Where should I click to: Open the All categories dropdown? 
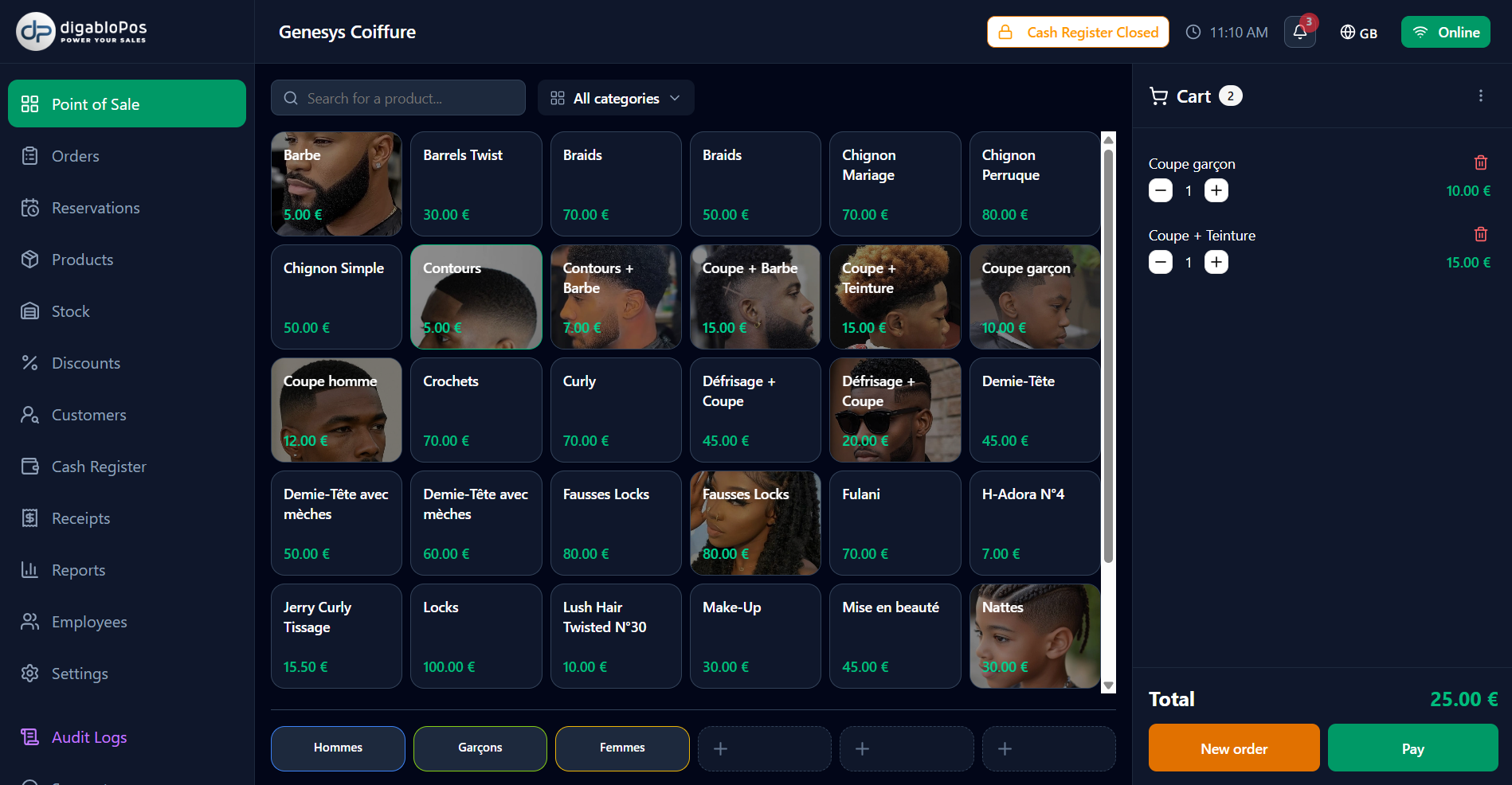[x=615, y=97]
